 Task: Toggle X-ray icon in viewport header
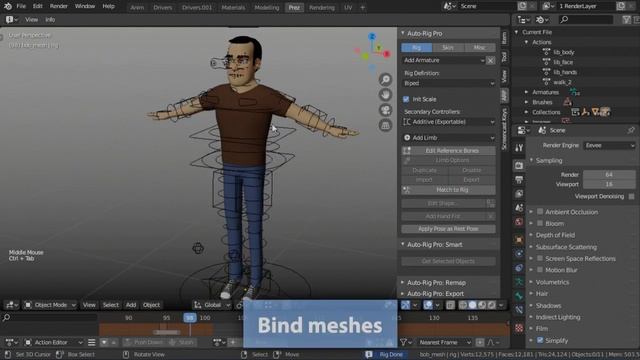450,305
